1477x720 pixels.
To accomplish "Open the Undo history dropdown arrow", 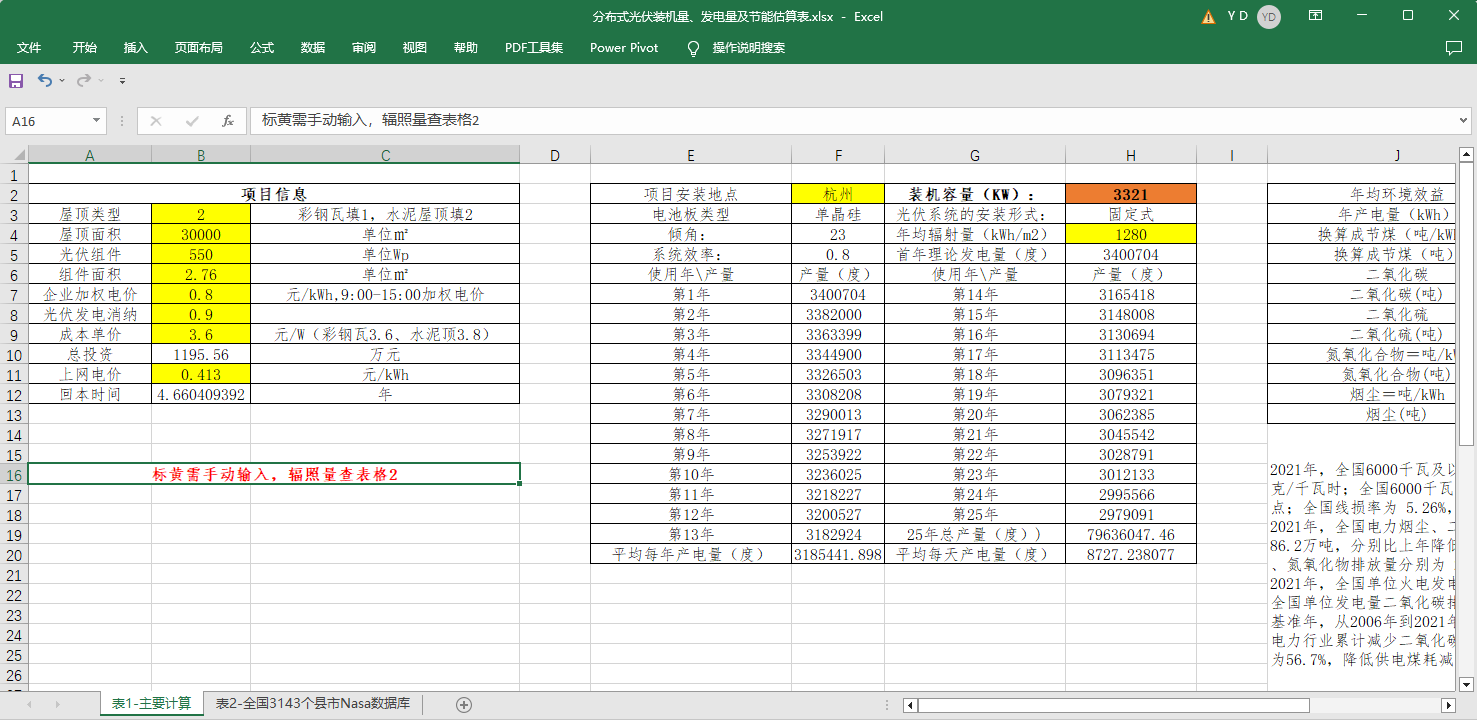I will (62, 80).
